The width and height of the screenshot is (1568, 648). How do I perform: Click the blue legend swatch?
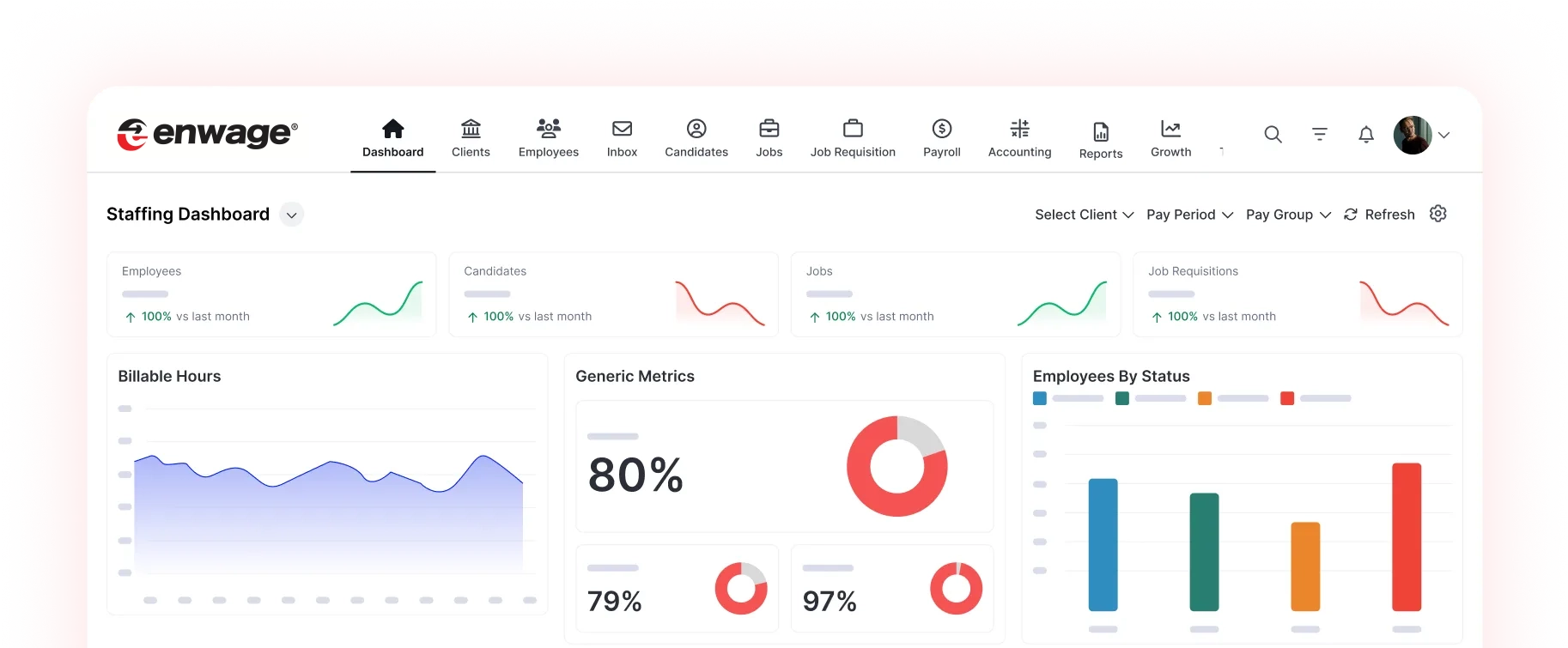click(1040, 398)
